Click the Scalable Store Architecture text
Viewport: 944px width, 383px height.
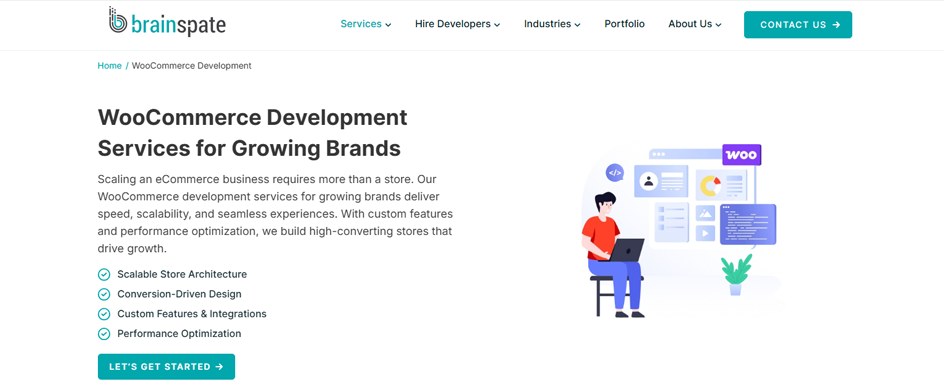(x=182, y=274)
